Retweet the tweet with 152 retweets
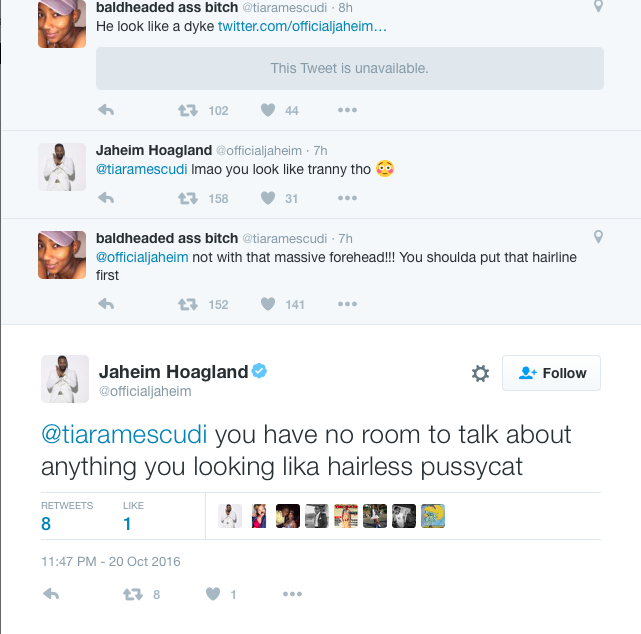This screenshot has width=641, height=634. (187, 304)
